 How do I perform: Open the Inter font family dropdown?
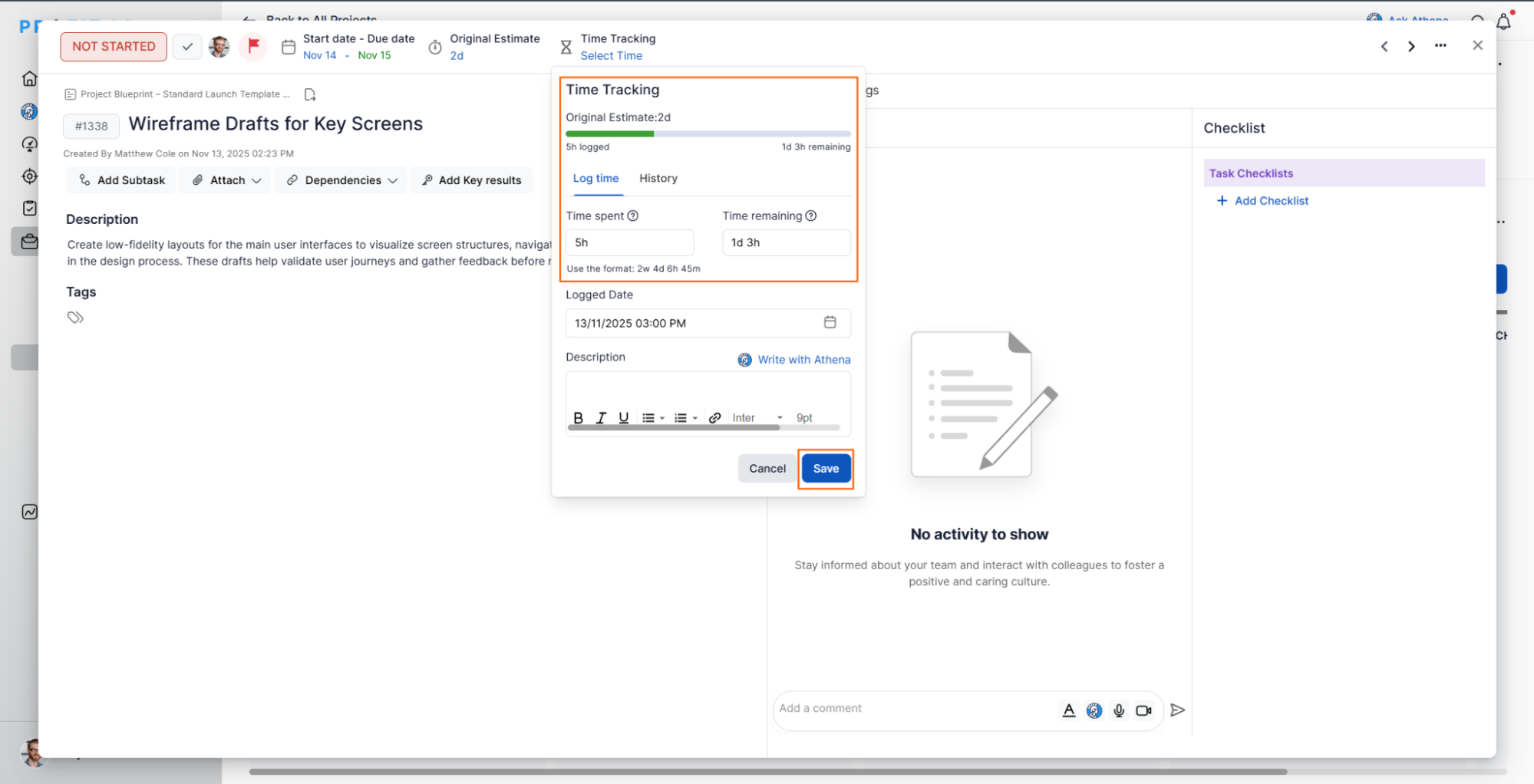pyautogui.click(x=757, y=417)
